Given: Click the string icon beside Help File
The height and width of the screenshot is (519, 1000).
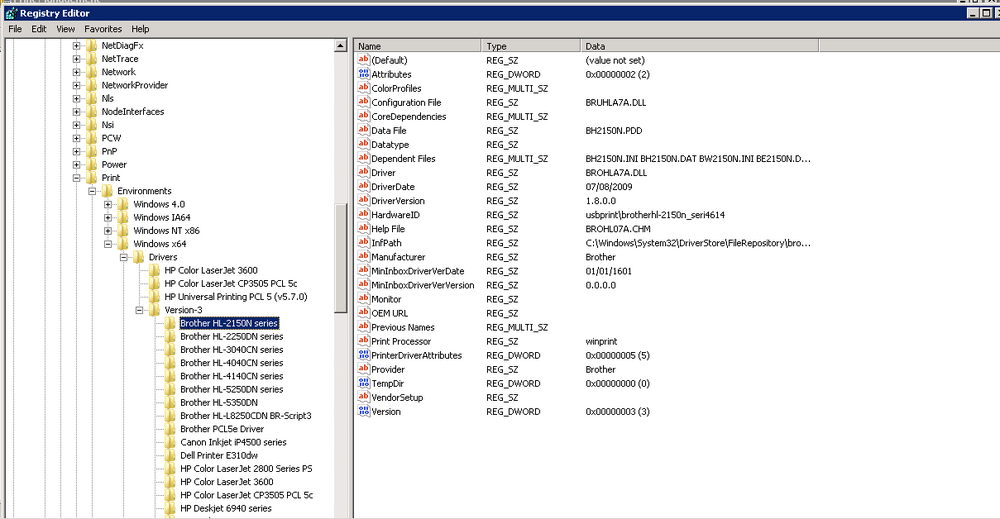Looking at the screenshot, I should 364,228.
